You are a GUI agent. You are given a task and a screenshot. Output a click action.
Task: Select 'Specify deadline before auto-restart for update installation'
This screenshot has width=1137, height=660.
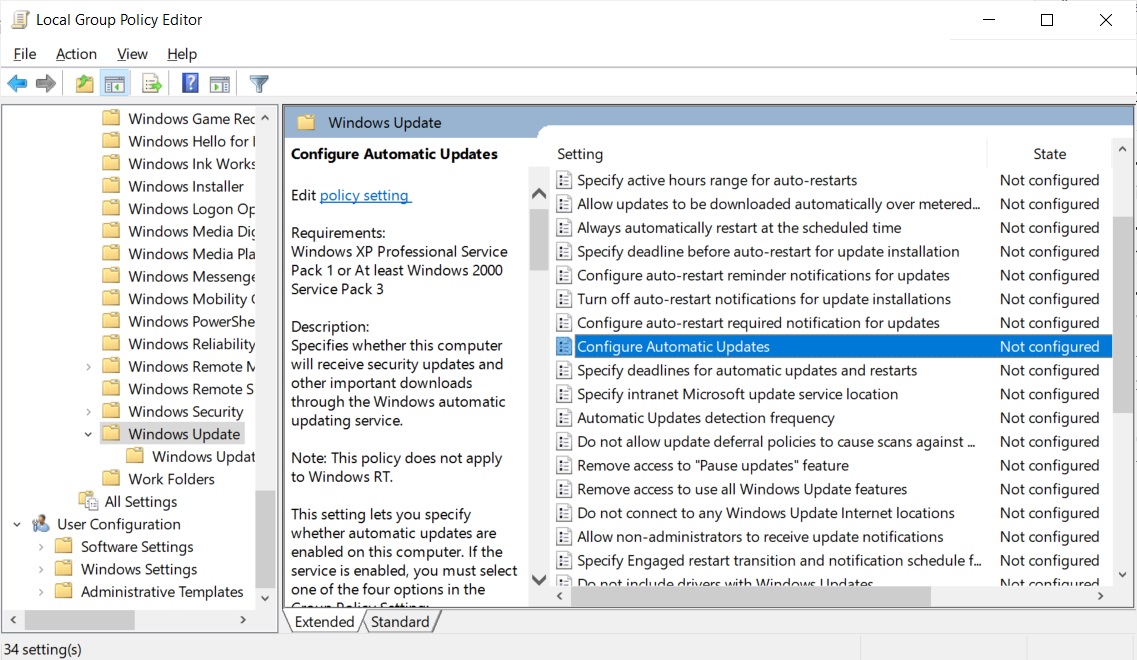point(768,252)
